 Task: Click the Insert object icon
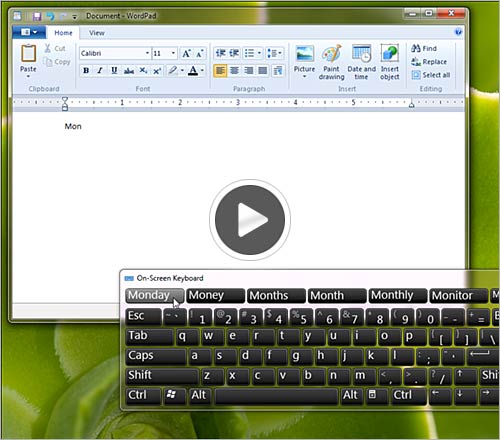[390, 53]
